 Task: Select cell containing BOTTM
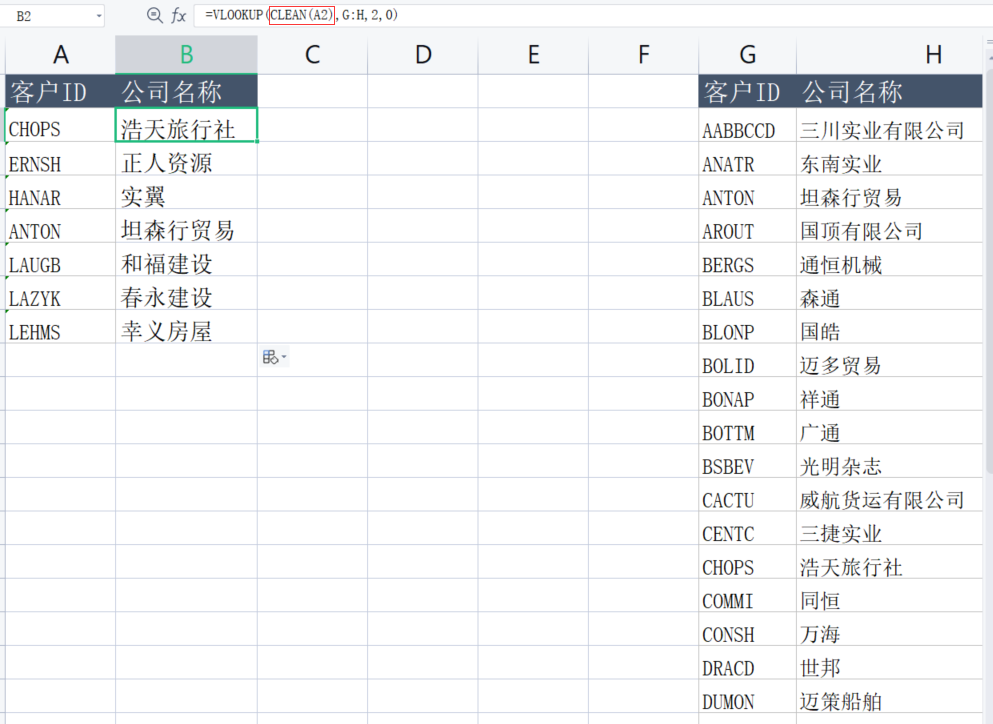pos(747,427)
